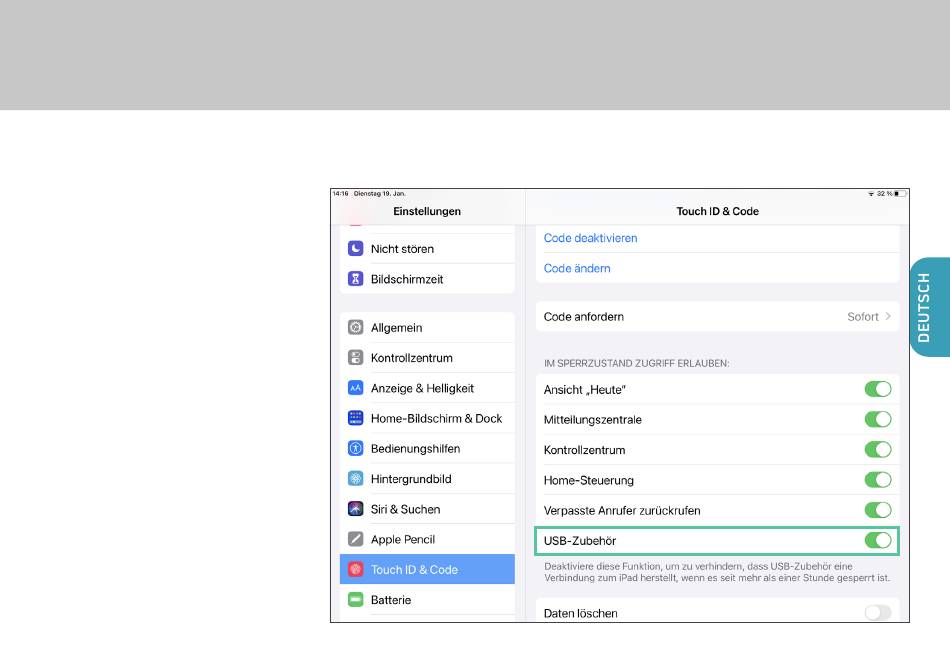Screen dimensions: 950x670
Task: Tap Code deaktivieren link
Action: [590, 238]
